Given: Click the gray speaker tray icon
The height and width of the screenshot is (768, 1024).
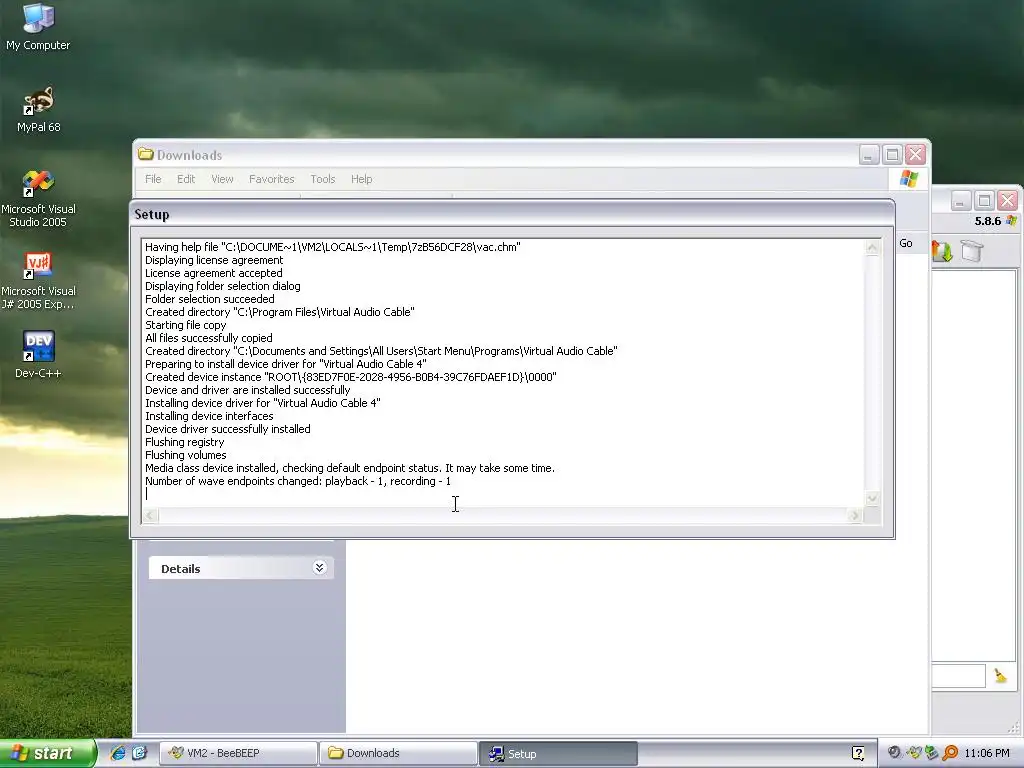Looking at the screenshot, I should pyautogui.click(x=895, y=753).
